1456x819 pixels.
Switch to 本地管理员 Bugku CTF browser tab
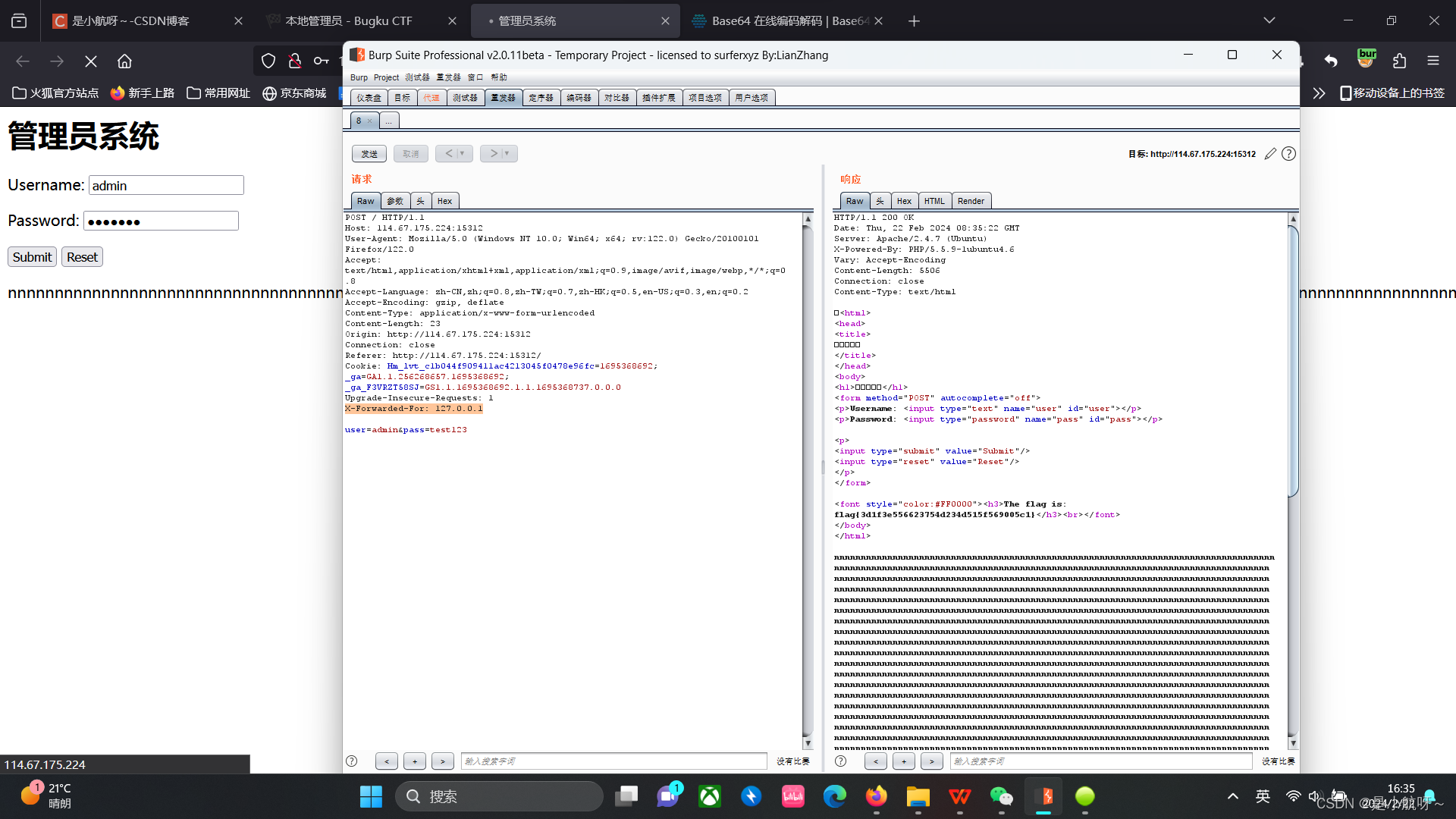361,21
